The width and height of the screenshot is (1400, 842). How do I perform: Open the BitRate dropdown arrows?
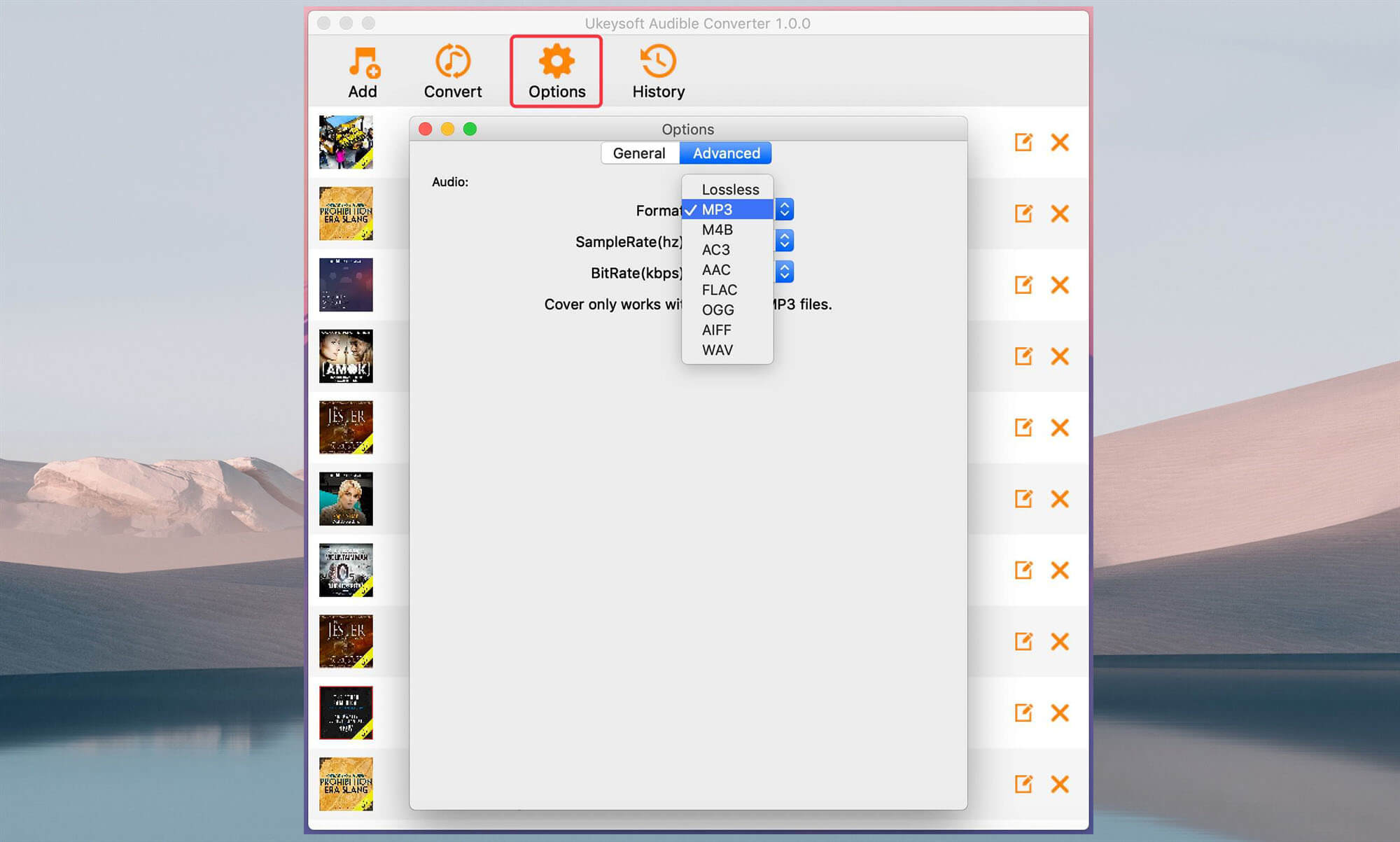point(785,272)
